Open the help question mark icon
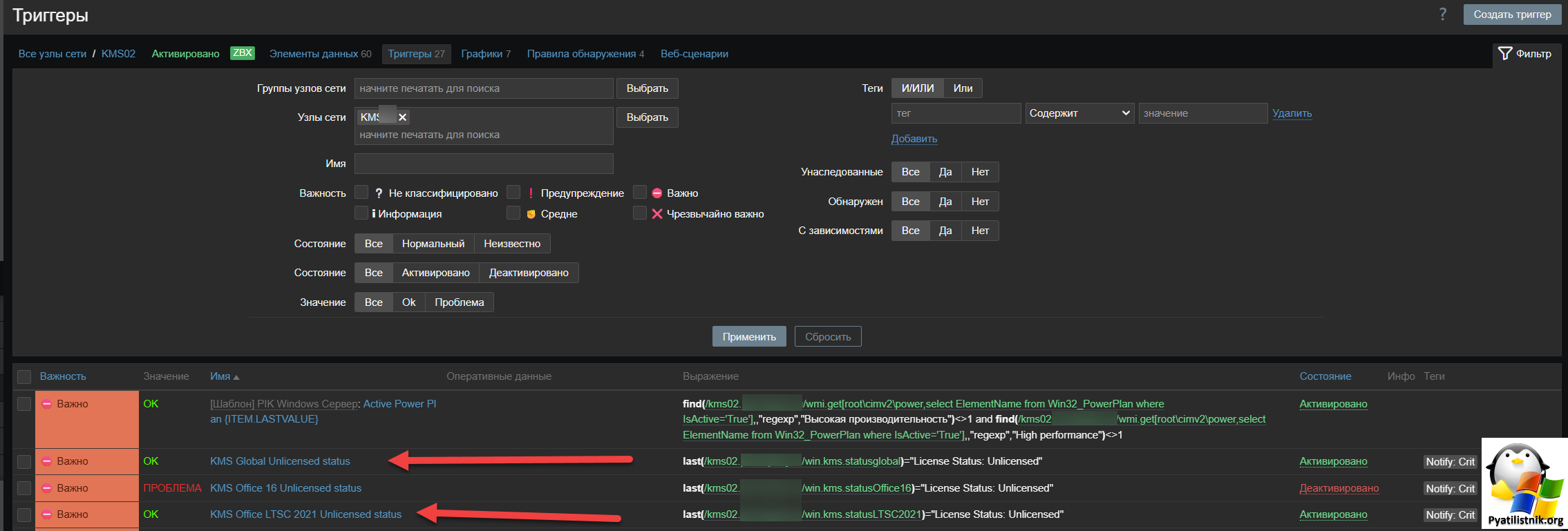1568x531 pixels. (1442, 15)
